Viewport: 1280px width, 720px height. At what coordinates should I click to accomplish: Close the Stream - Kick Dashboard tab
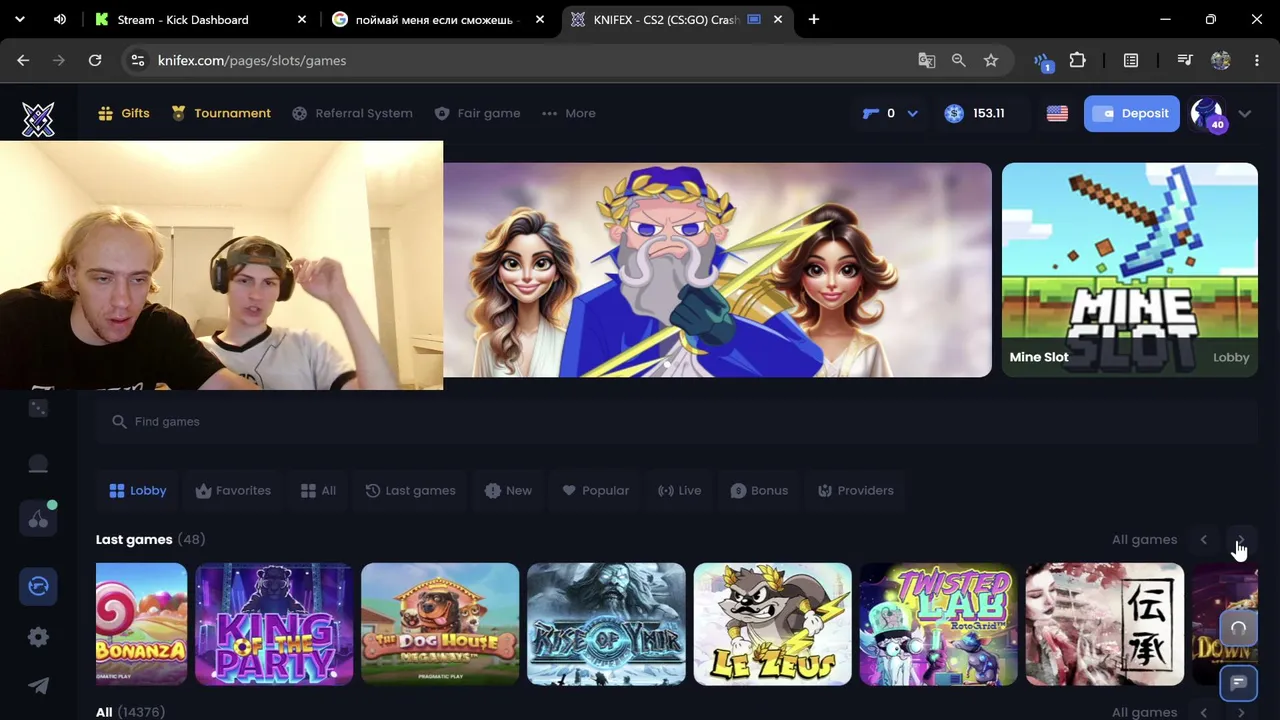coord(302,19)
